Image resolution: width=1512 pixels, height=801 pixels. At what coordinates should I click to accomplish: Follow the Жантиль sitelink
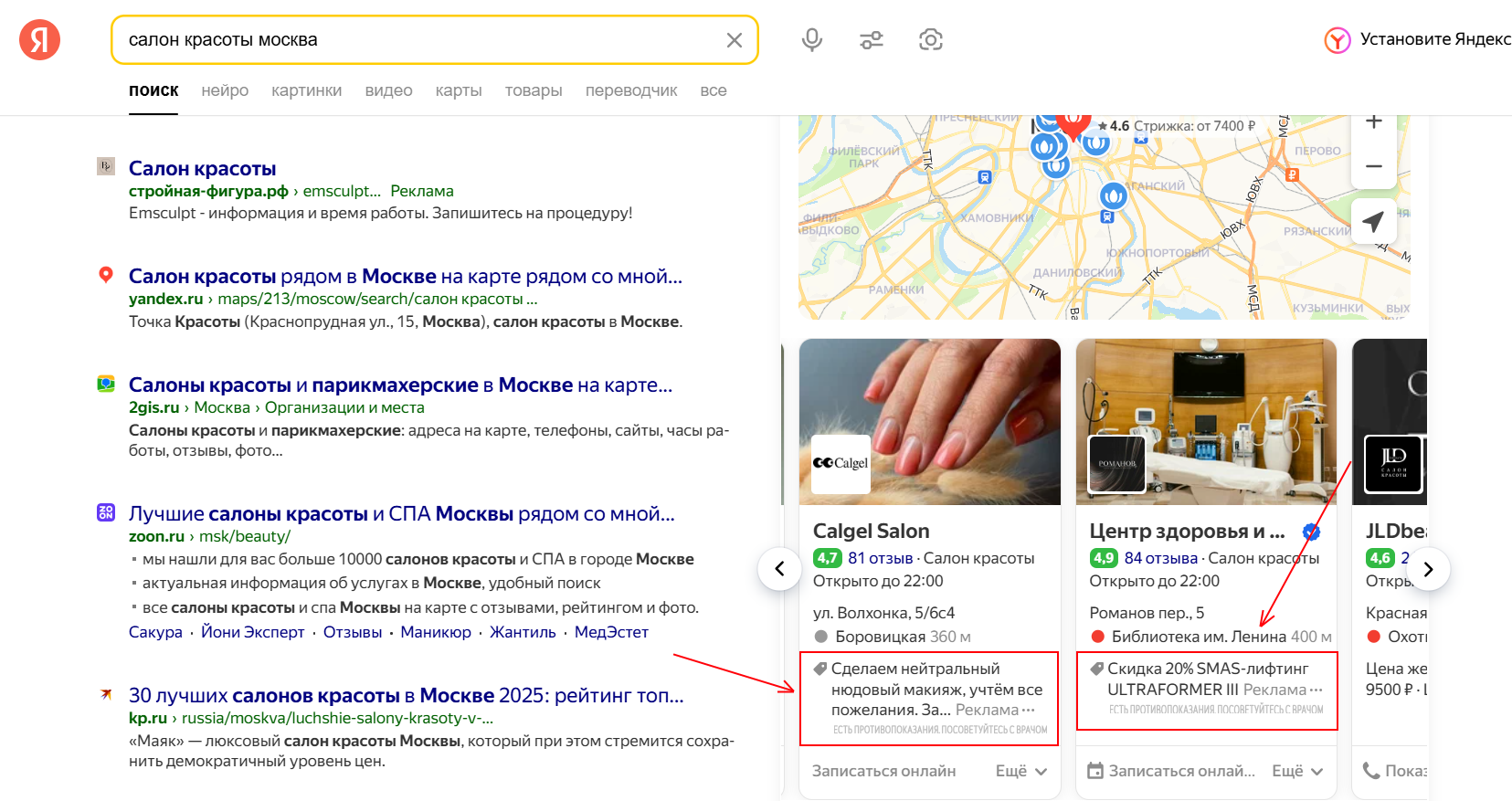click(x=523, y=632)
